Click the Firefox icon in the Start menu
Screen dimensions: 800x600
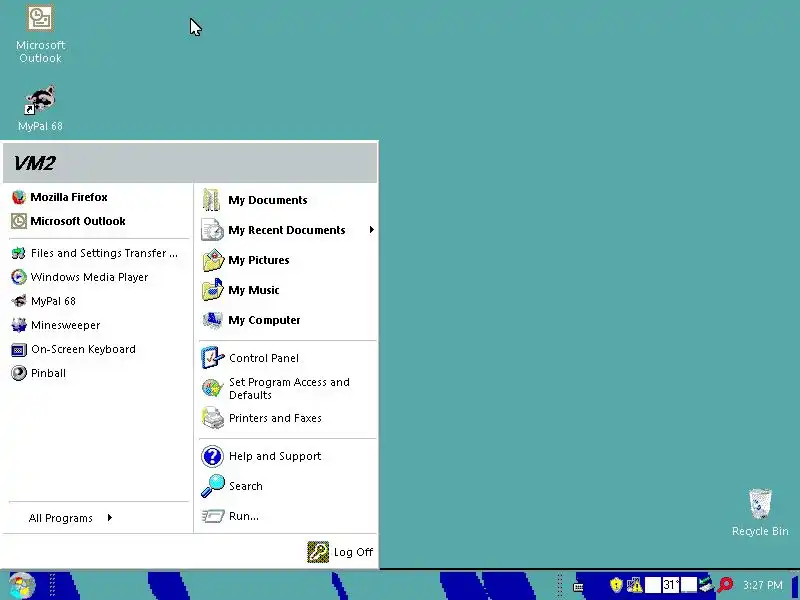tap(19, 197)
